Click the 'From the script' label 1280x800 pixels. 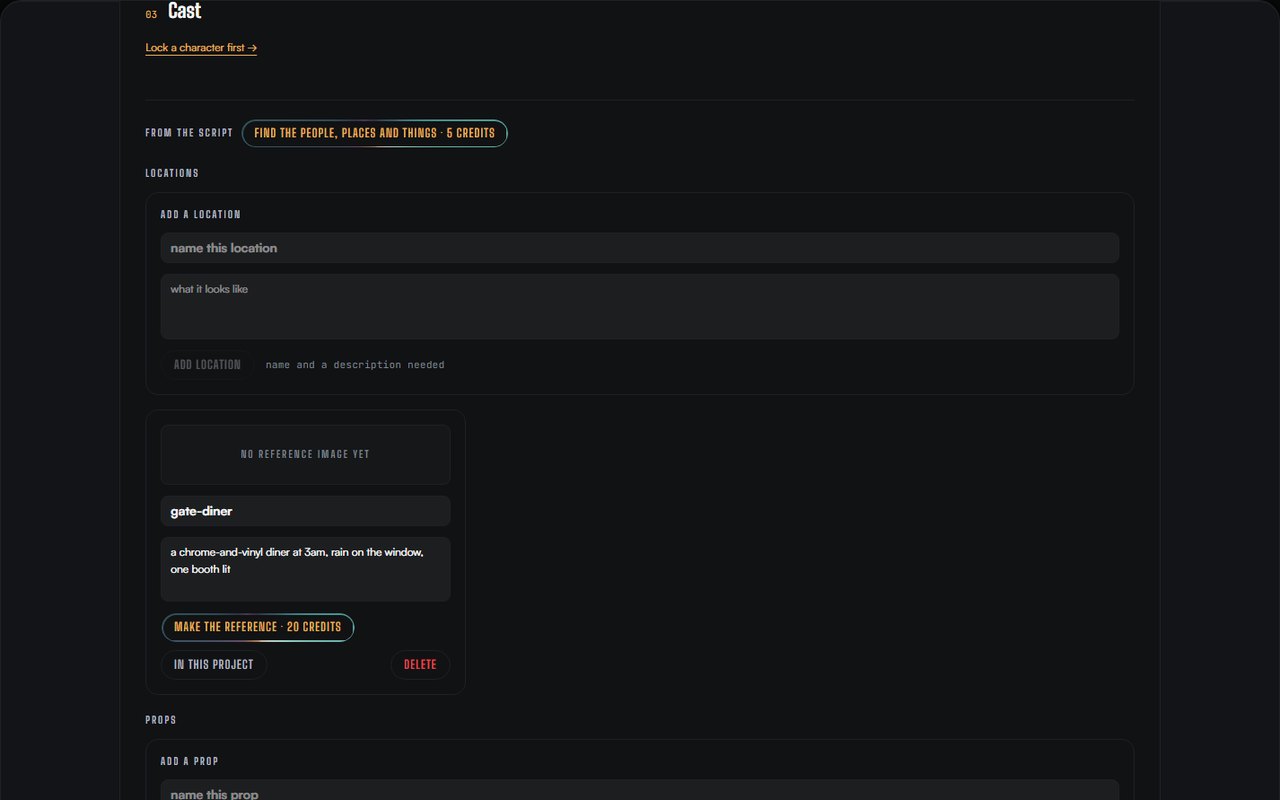[x=189, y=133]
